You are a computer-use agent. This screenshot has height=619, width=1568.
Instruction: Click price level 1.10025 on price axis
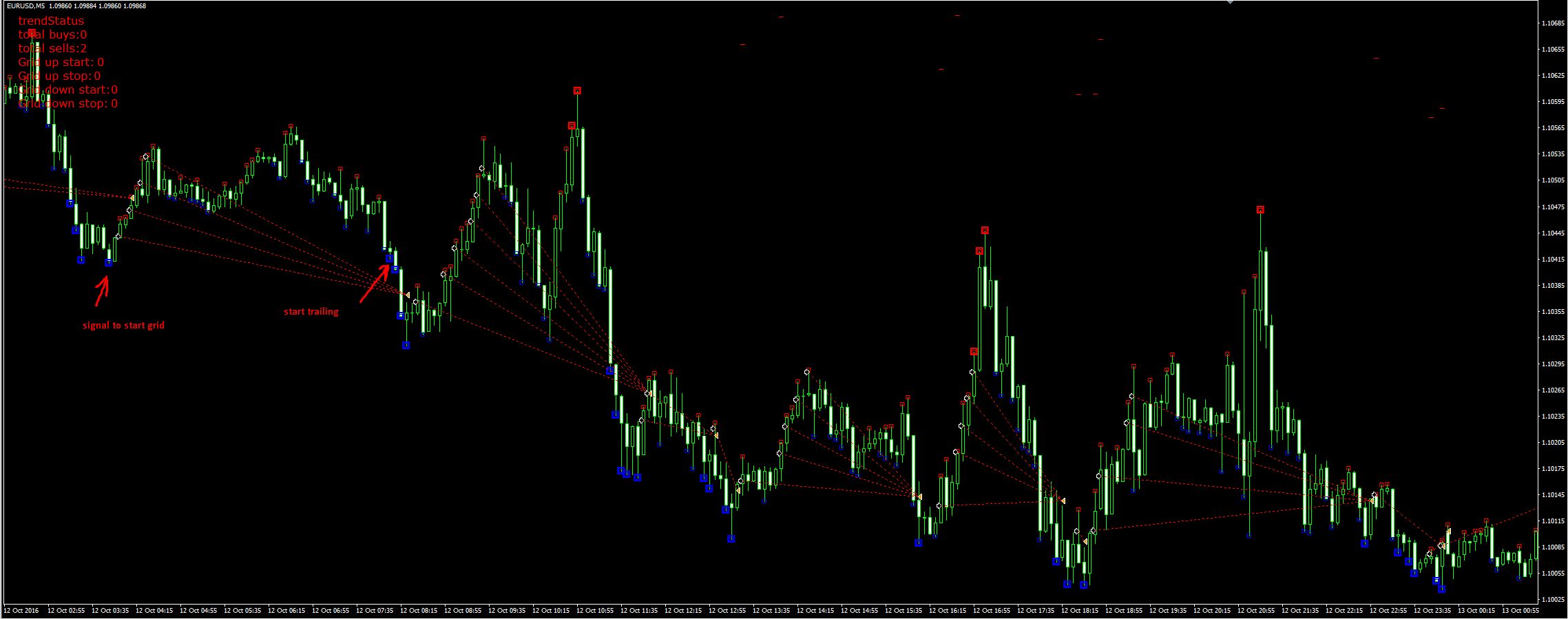1551,600
